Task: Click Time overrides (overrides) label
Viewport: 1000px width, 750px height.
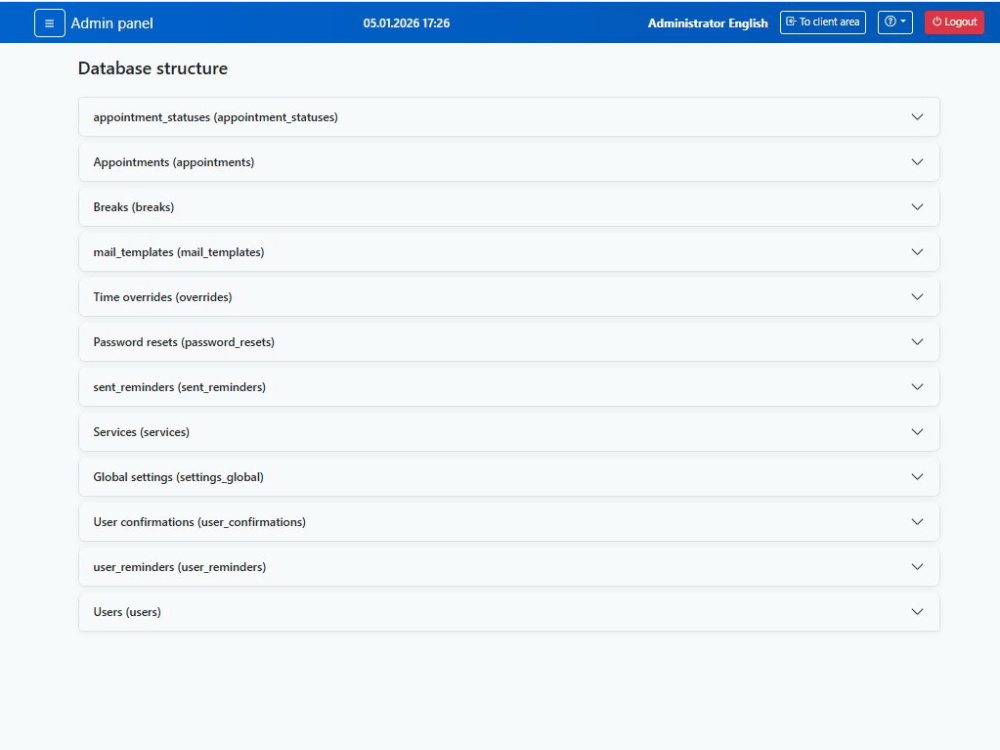Action: pyautogui.click(x=163, y=297)
